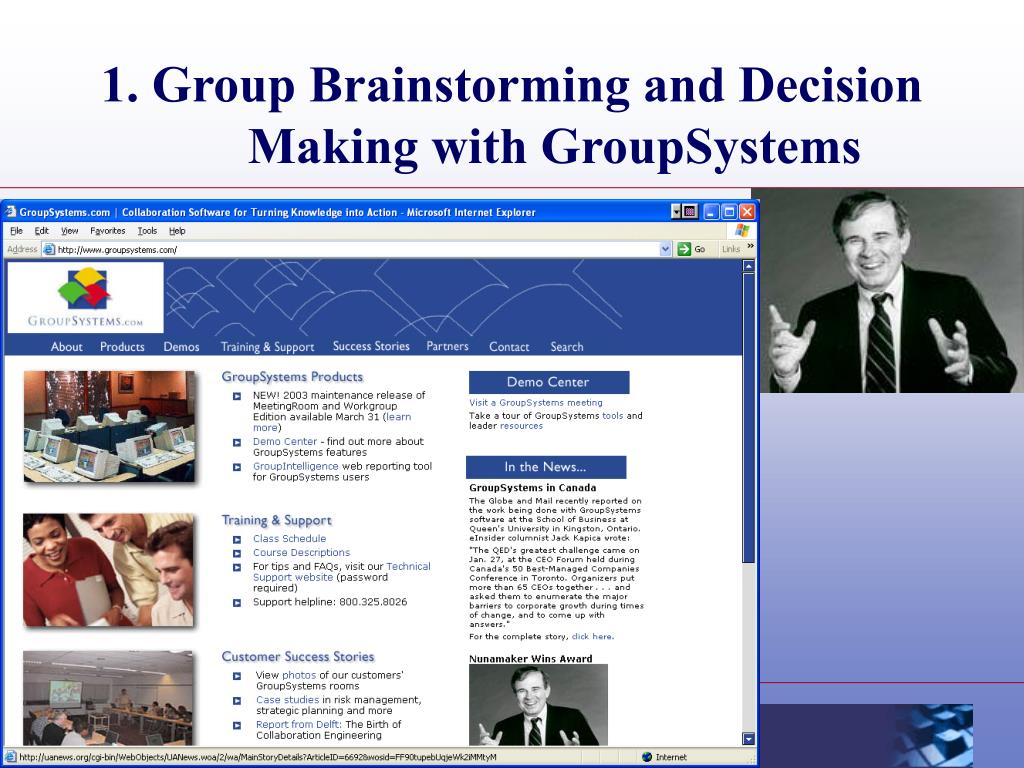This screenshot has width=1024, height=768.
Task: Open the Contact nav item
Action: click(509, 347)
